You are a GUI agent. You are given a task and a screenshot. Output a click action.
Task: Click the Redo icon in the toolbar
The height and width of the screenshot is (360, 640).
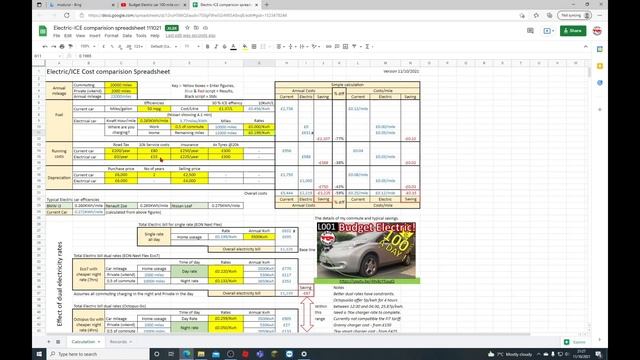[x=53, y=47]
